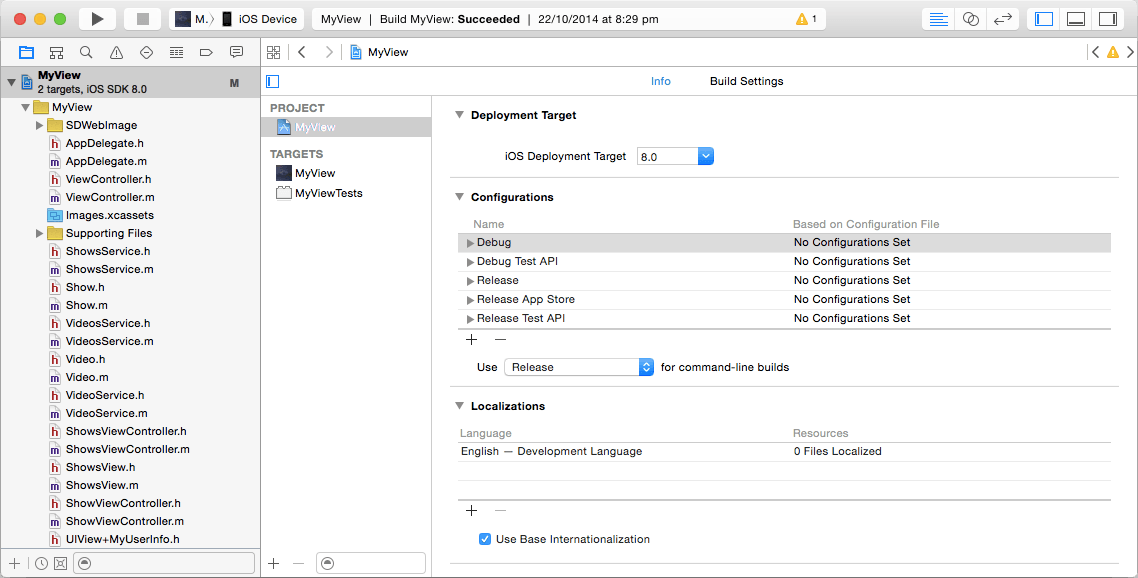Viewport: 1138px width, 578px height.
Task: Switch to the Assistant editor
Action: (x=970, y=19)
